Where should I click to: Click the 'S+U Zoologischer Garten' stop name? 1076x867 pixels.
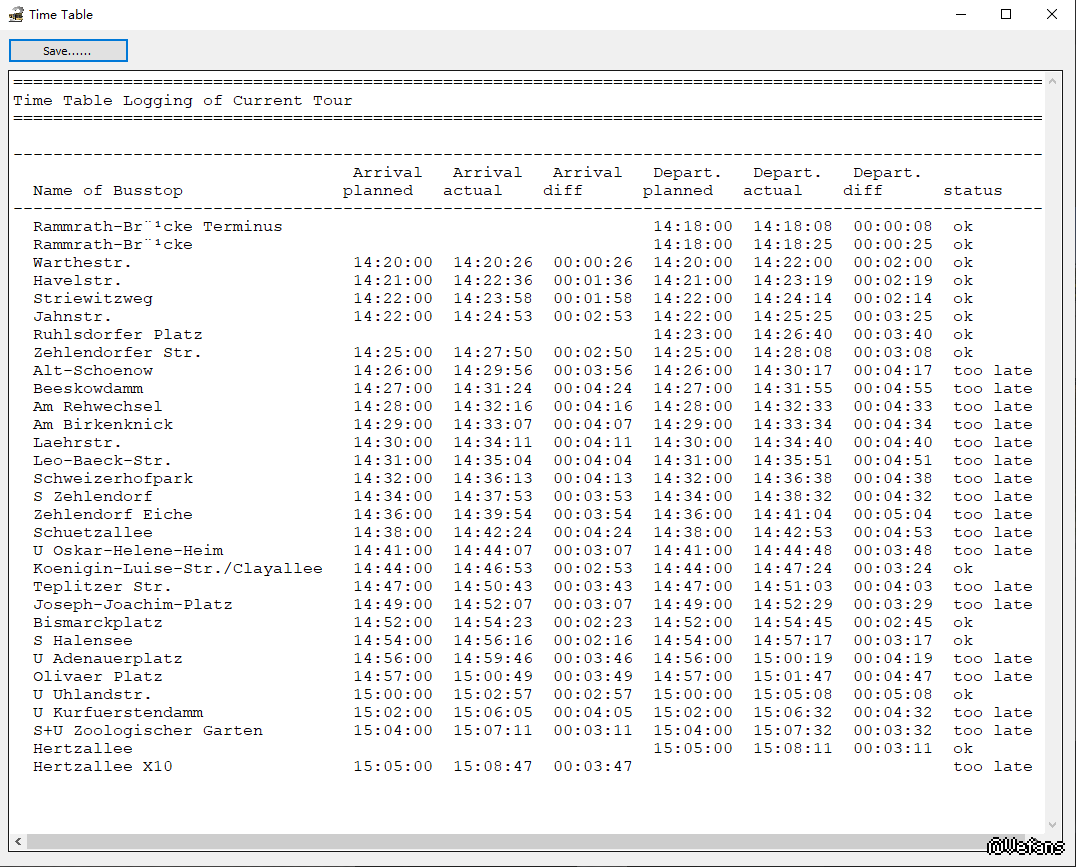pyautogui.click(x=147, y=730)
